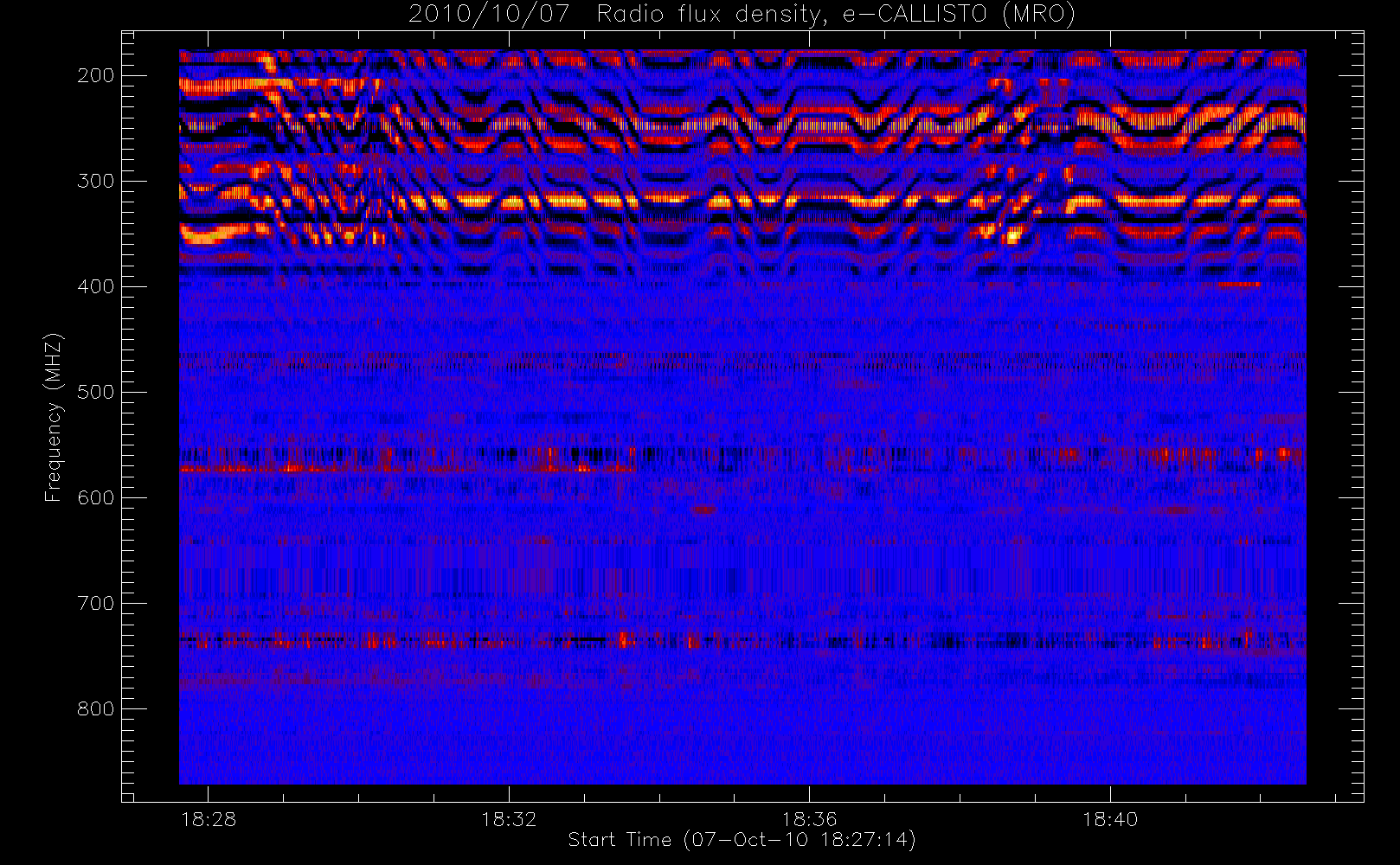Click the 'Frequency (MHZ)' y-axis label
Viewport: 1400px width, 865px height.
coord(54,417)
